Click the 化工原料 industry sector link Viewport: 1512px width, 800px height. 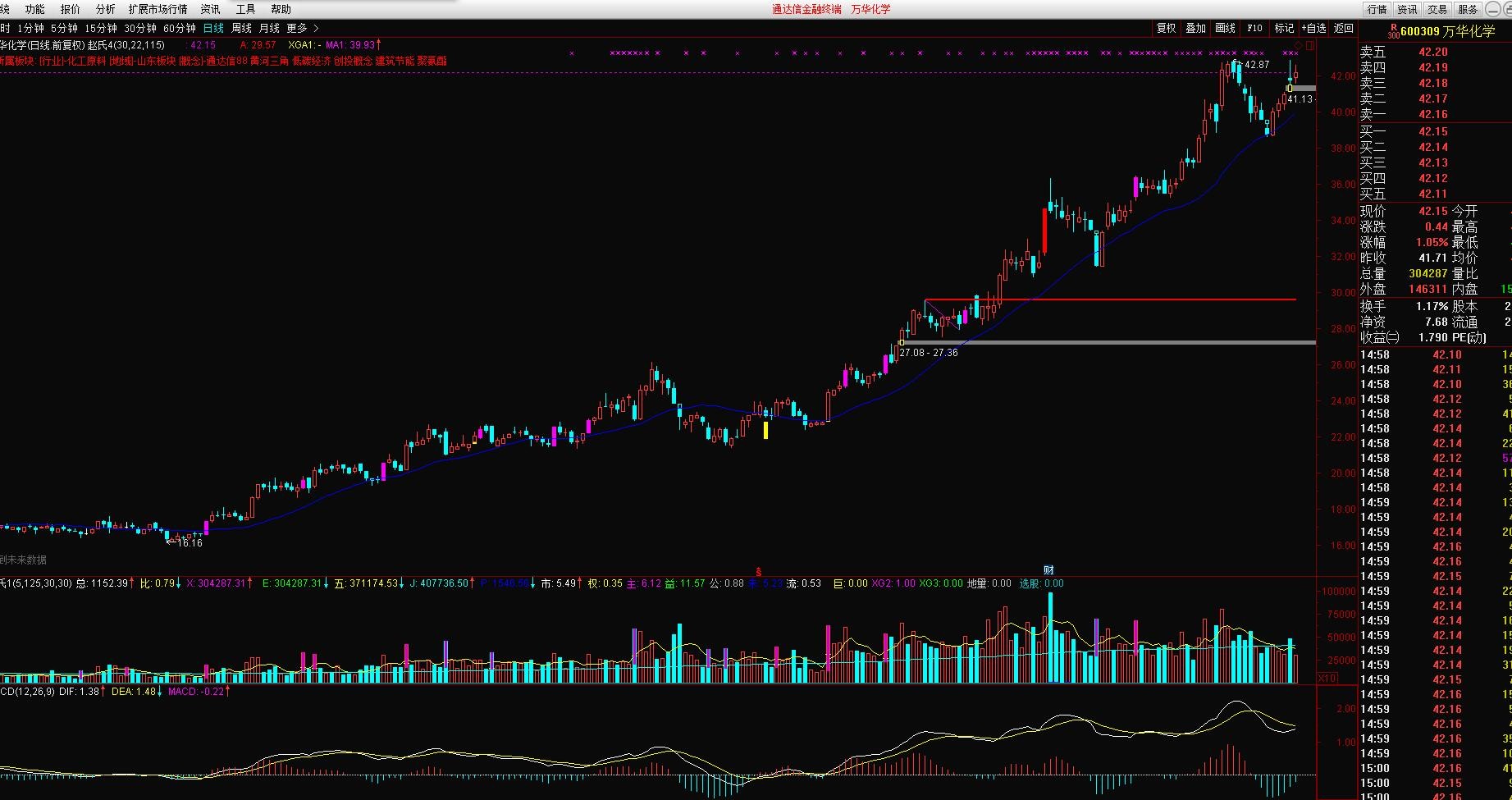point(87,61)
